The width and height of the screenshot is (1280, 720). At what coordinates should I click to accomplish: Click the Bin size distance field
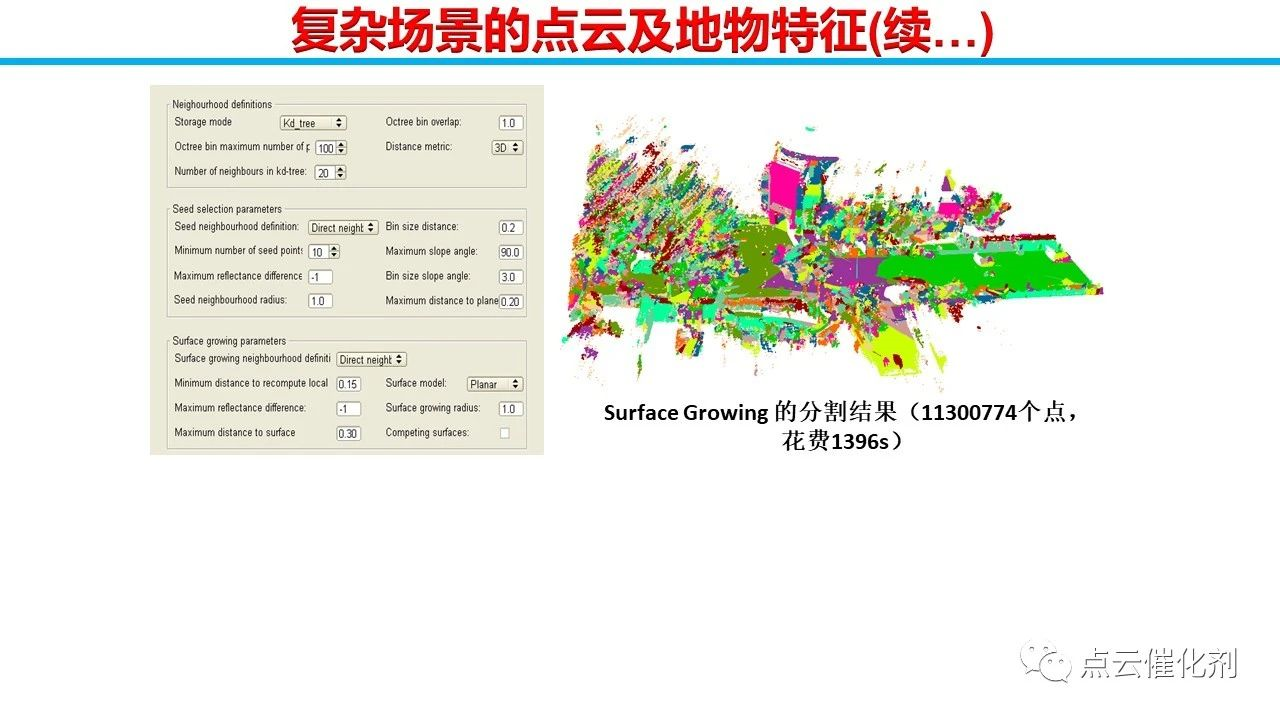(x=511, y=228)
